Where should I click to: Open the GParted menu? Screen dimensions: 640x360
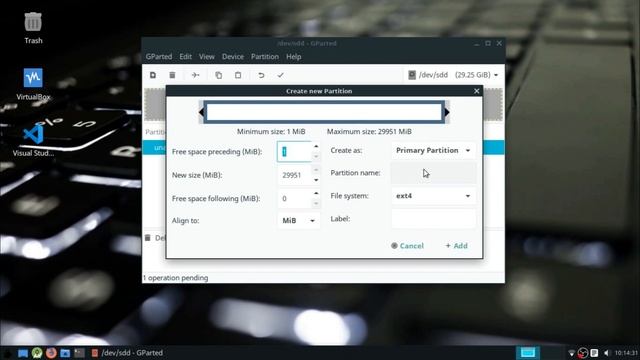[x=159, y=57]
